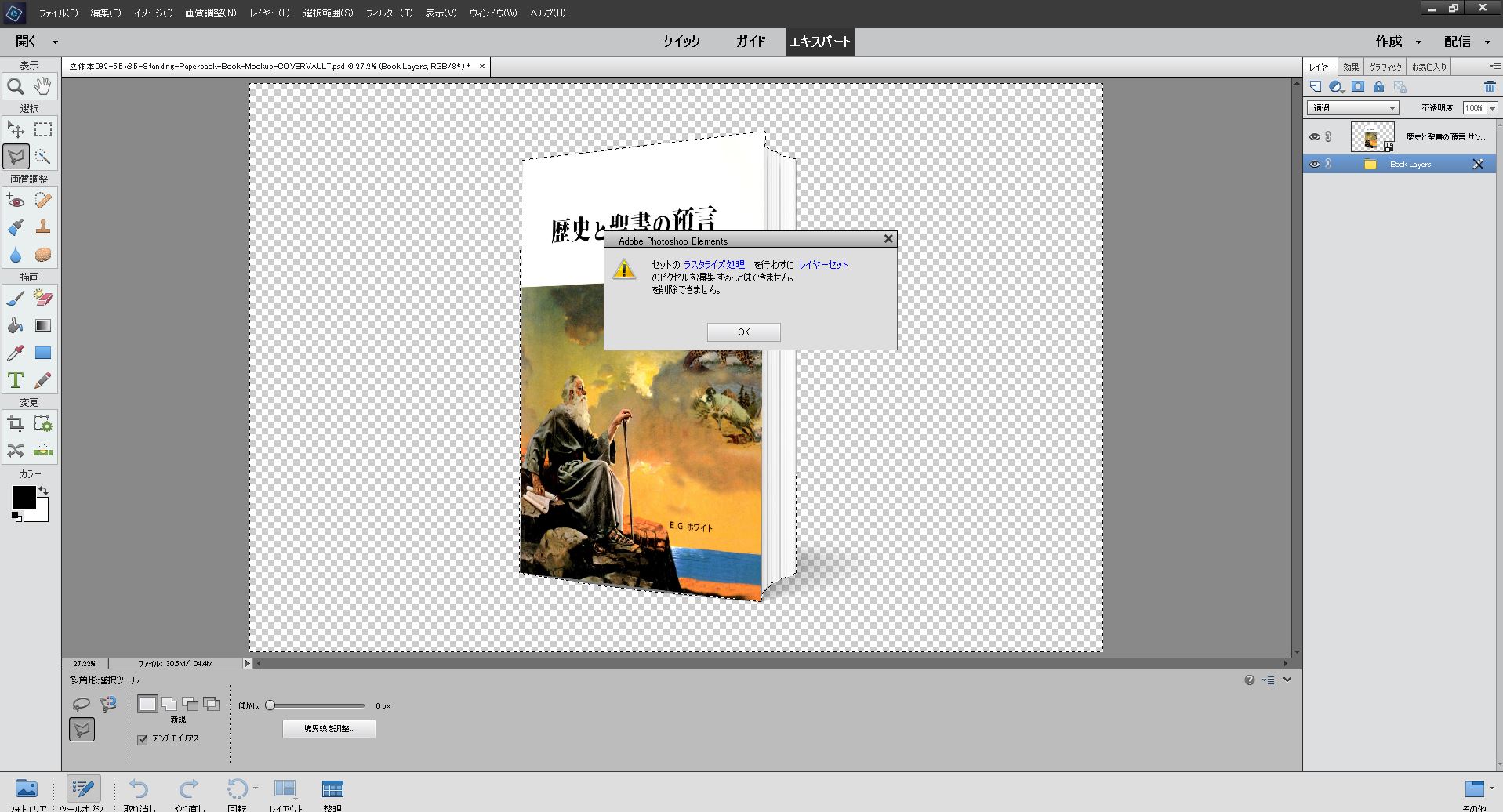
Task: Select the Move tool
Action: click(x=16, y=129)
